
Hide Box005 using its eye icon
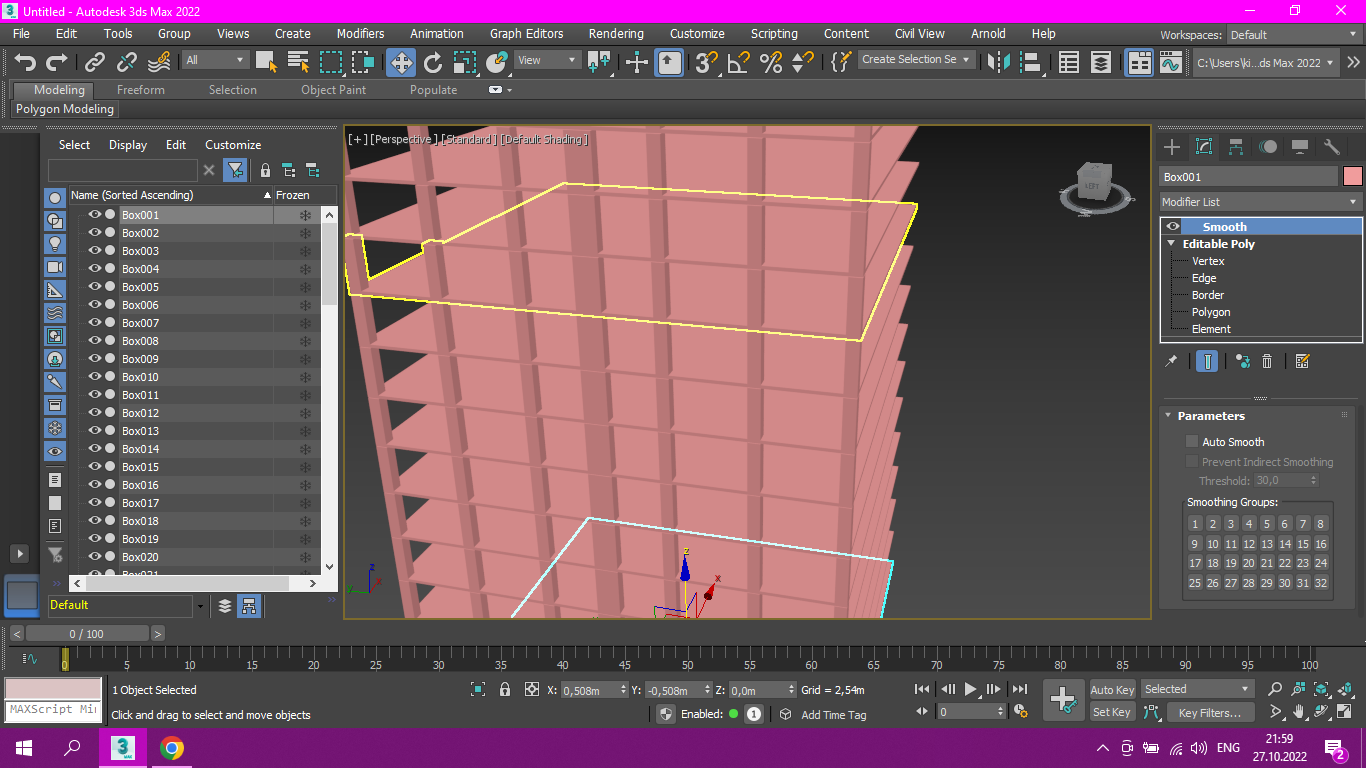95,287
